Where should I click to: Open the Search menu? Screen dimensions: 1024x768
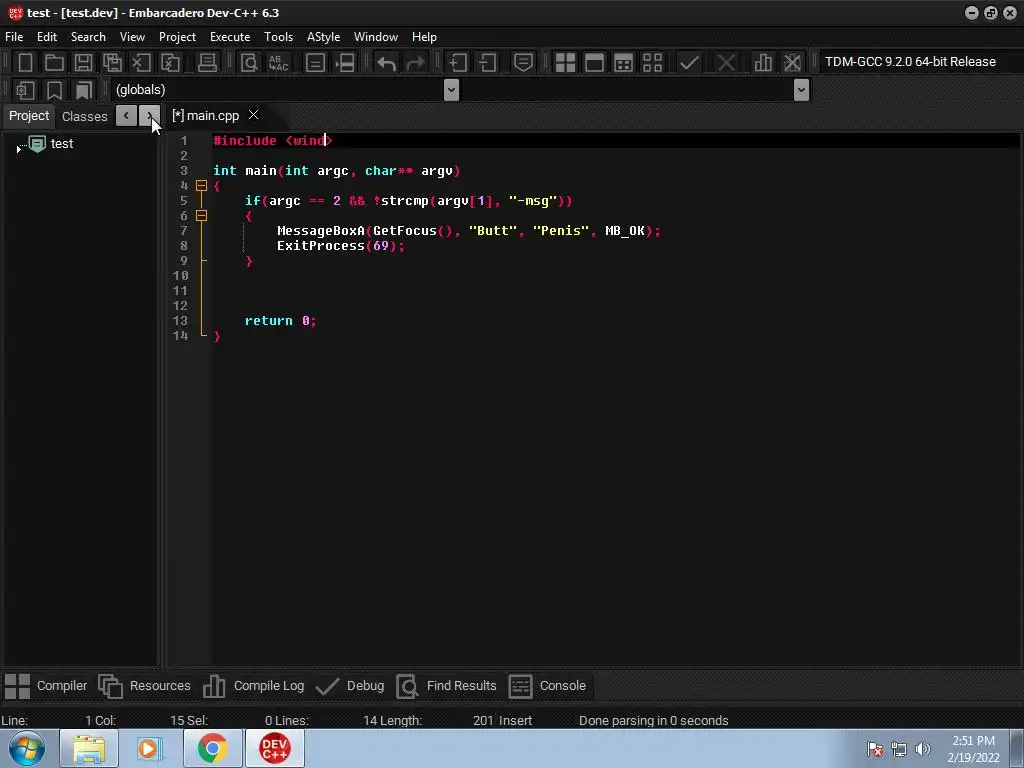coord(88,37)
